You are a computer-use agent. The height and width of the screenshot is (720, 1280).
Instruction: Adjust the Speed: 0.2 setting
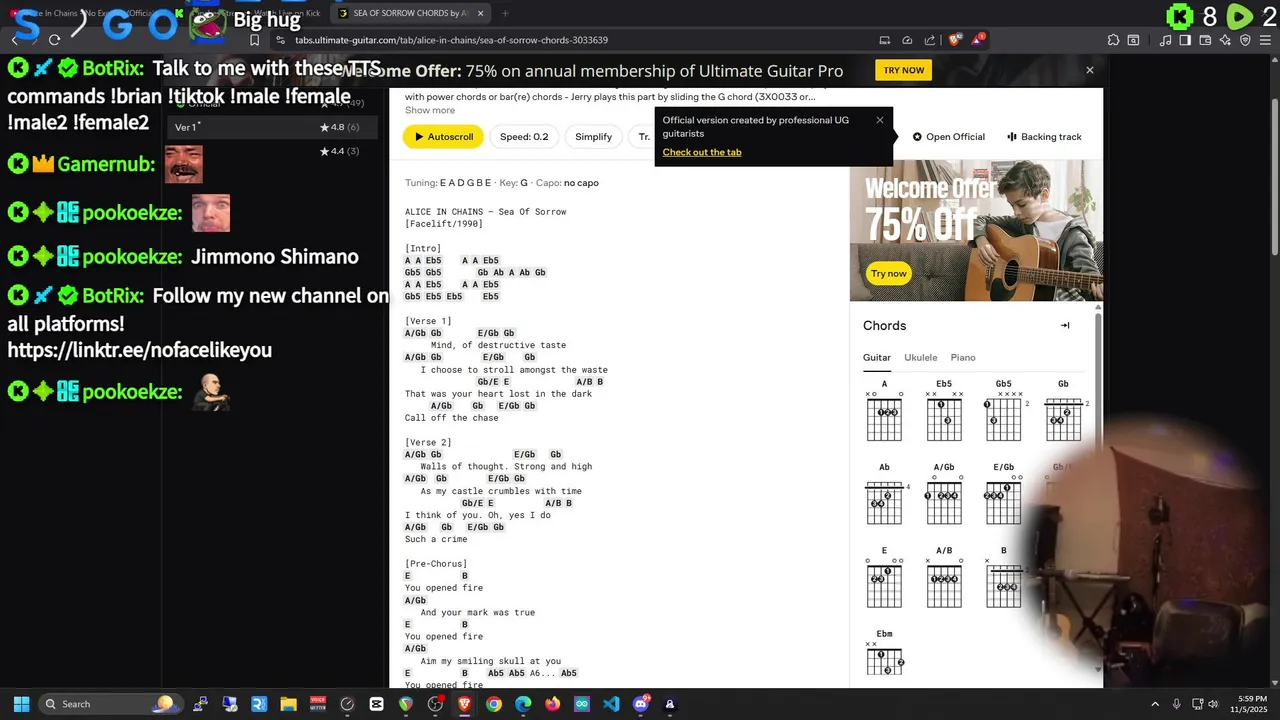pyautogui.click(x=524, y=137)
